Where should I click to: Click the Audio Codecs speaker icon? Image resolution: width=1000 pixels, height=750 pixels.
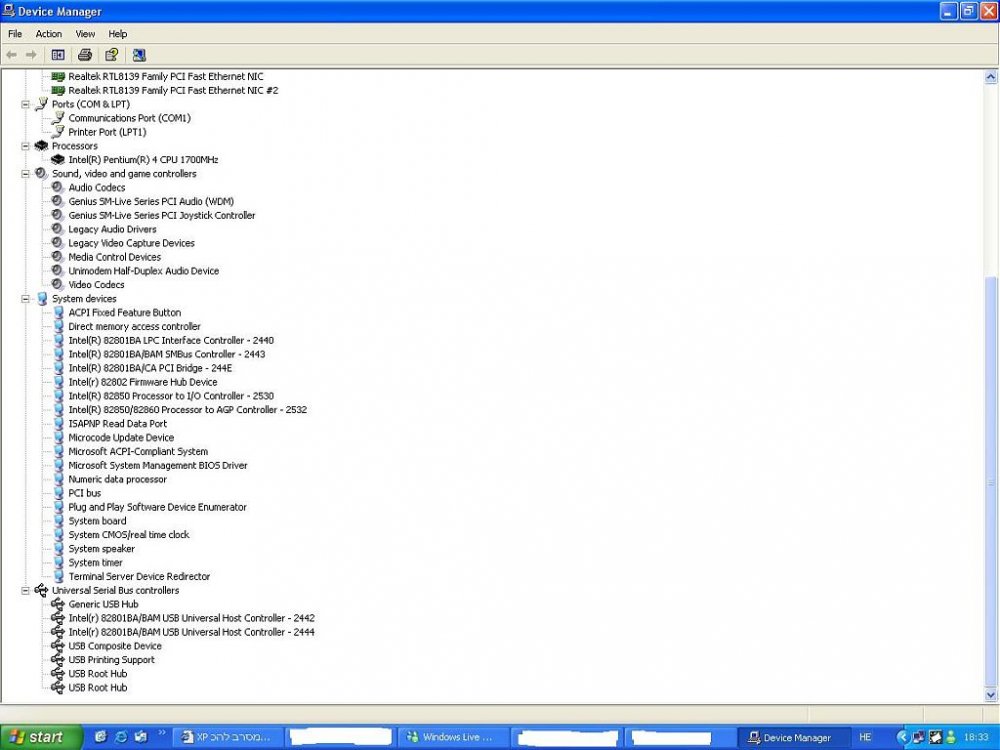58,187
